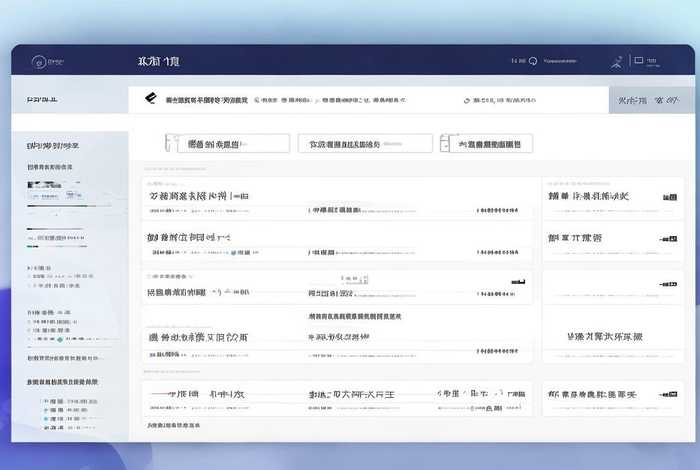
Task: Click the middle outlined button without an icon
Action: click(365, 144)
